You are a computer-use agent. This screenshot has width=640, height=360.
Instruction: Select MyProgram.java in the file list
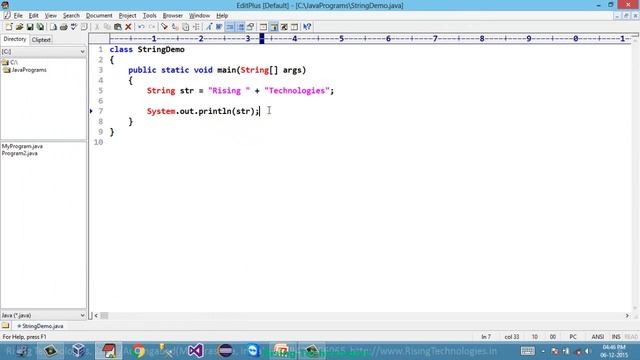click(22, 146)
